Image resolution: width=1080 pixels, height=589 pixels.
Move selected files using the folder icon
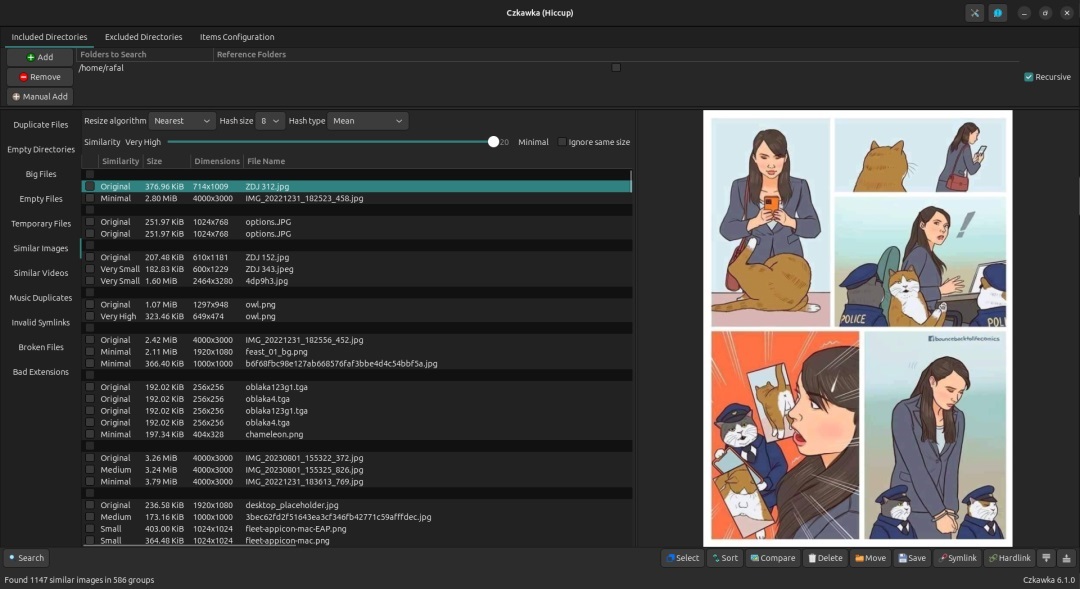coord(869,558)
